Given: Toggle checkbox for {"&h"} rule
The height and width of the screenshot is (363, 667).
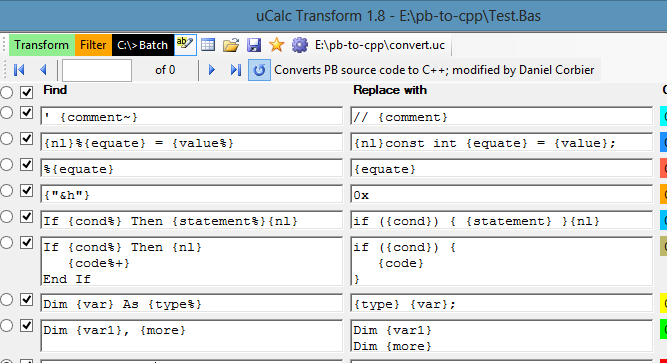Looking at the screenshot, I should coord(26,191).
